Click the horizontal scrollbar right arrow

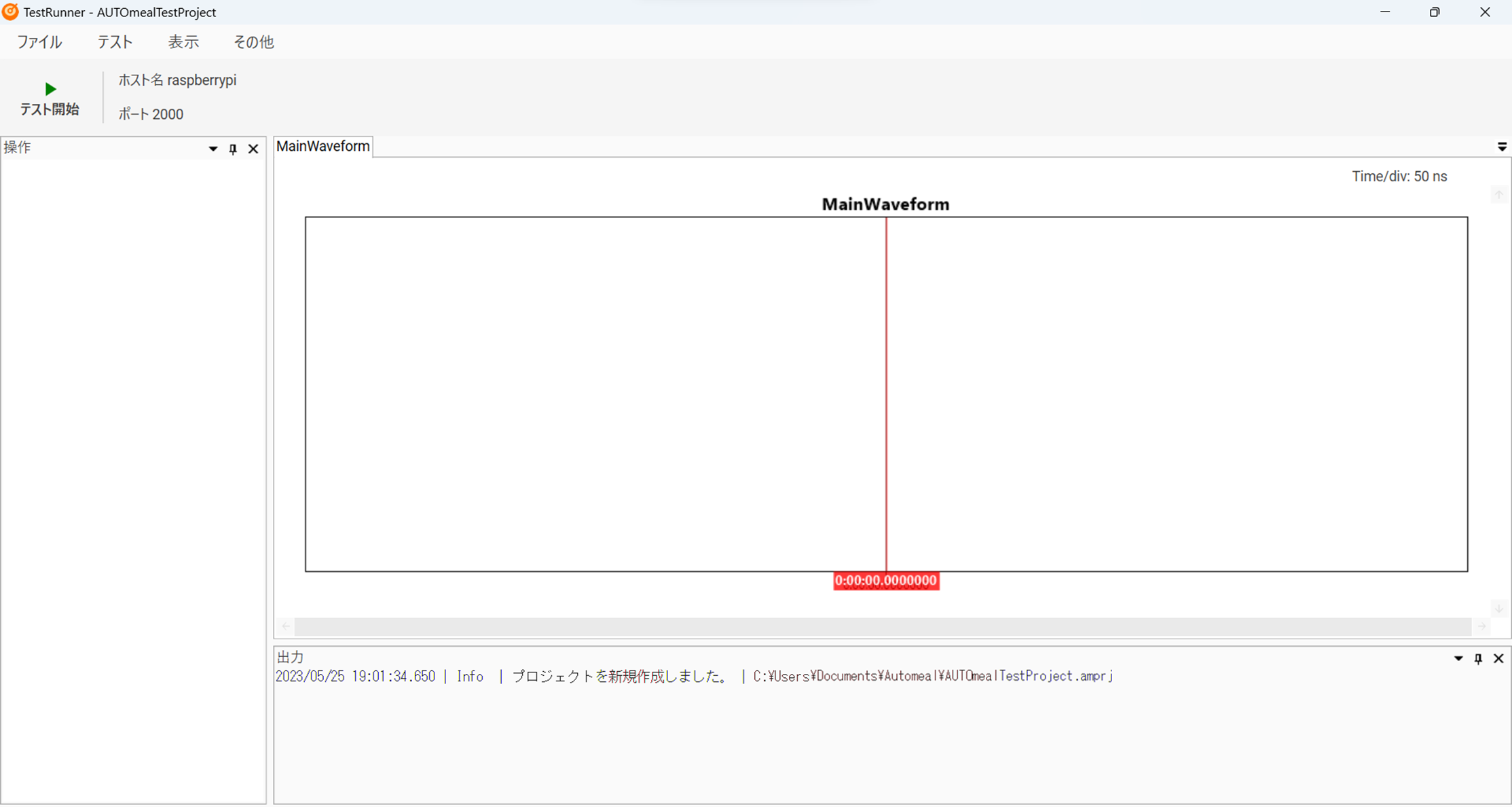[1482, 626]
